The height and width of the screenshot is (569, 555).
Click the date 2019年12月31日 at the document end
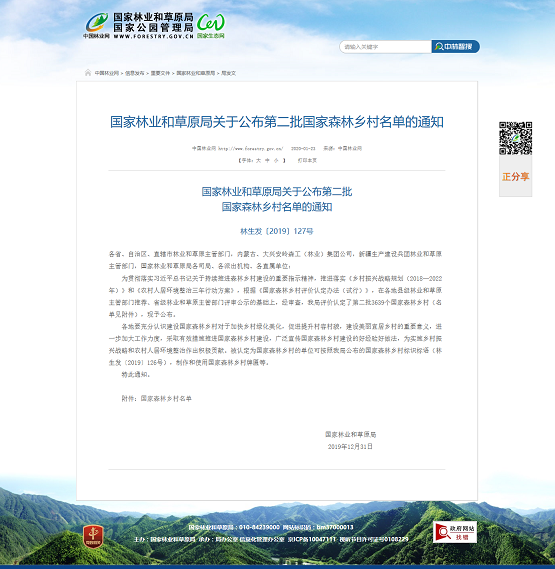350,446
